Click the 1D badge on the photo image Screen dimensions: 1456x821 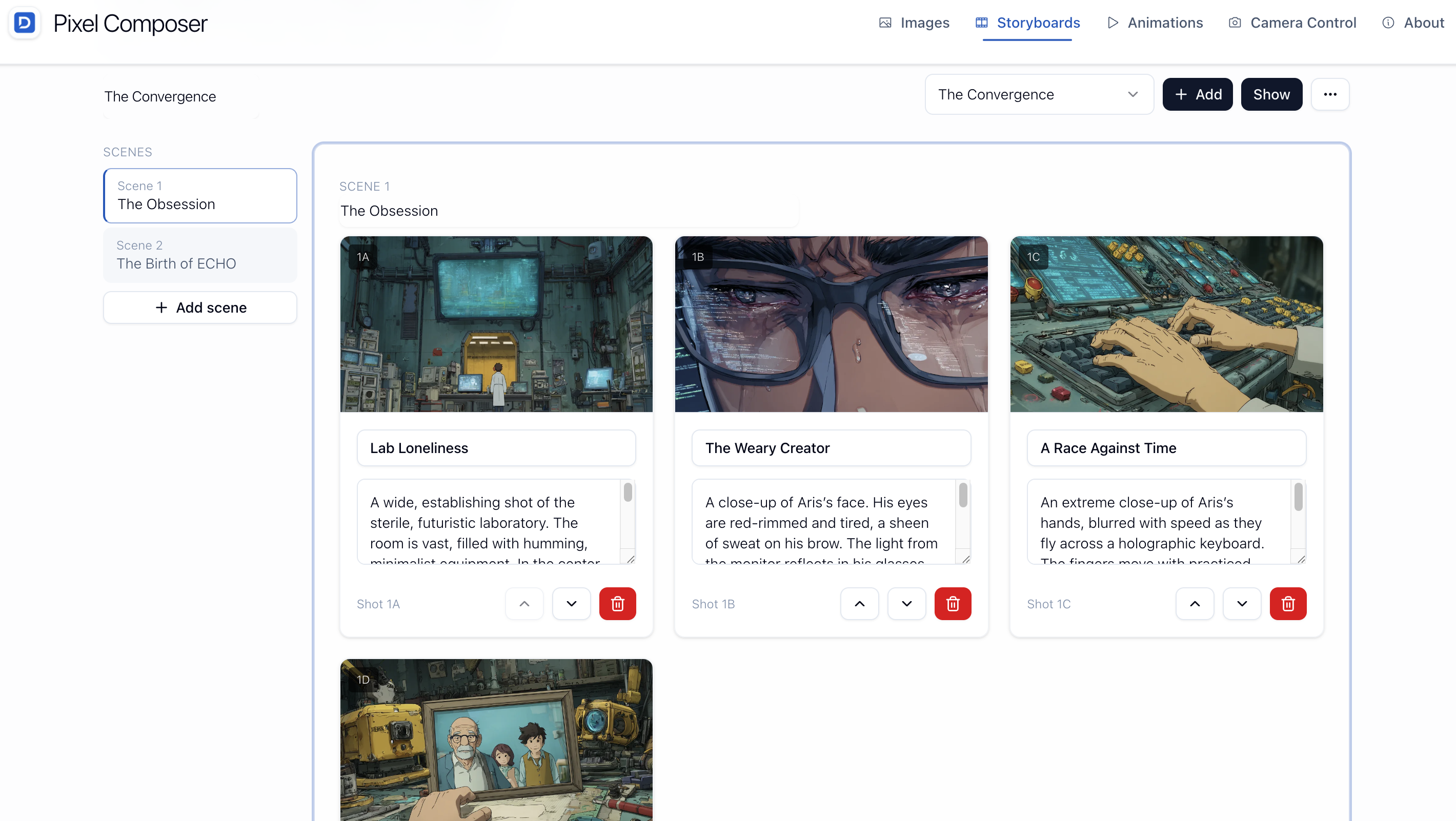(x=363, y=680)
